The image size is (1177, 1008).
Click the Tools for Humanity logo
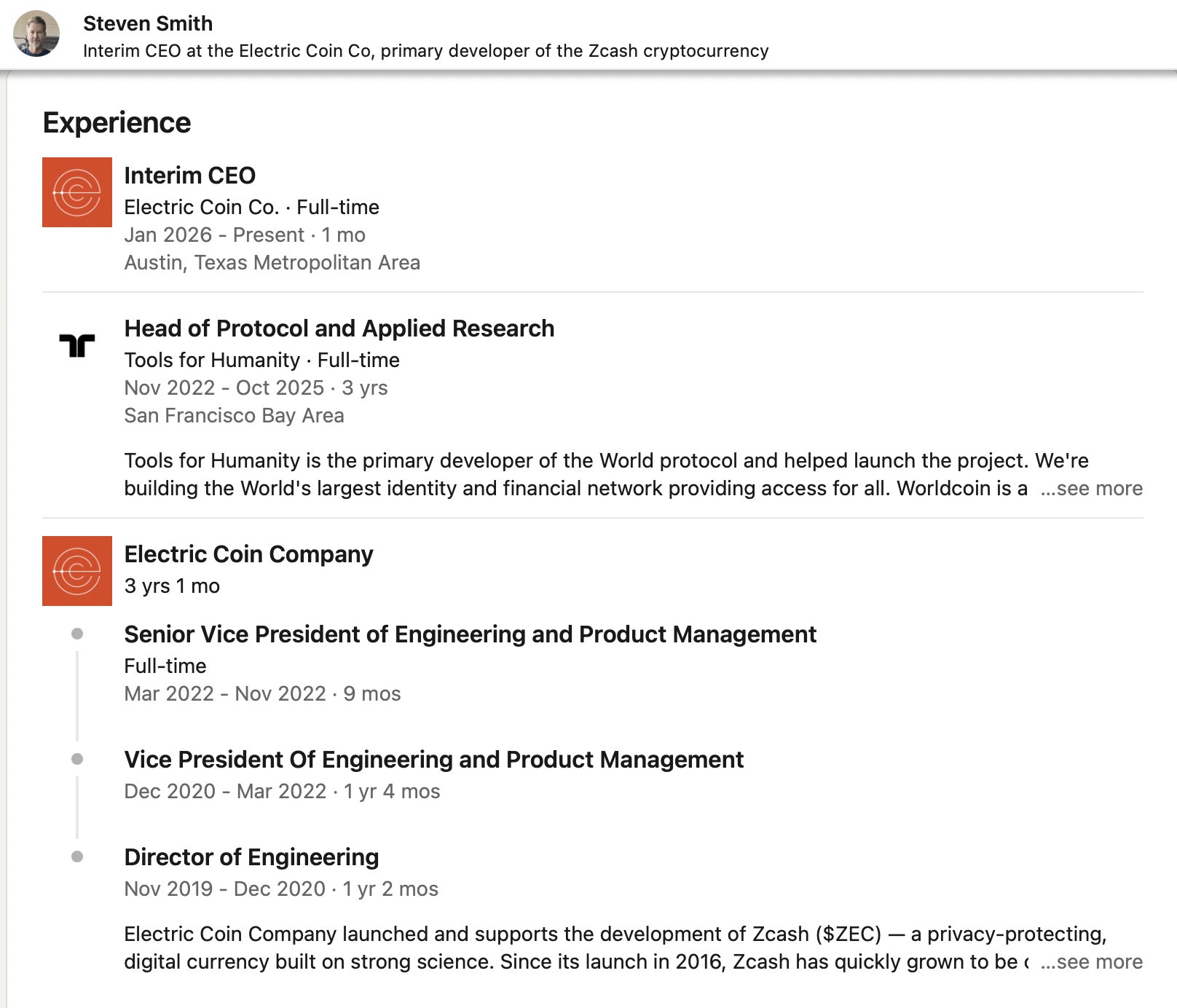click(x=77, y=345)
